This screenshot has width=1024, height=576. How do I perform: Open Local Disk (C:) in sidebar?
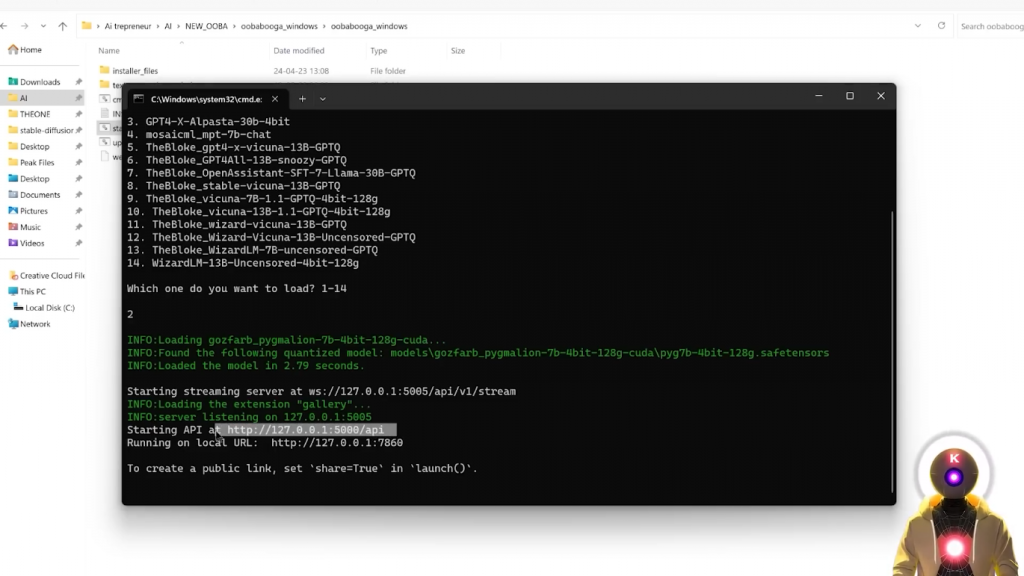click(50, 308)
